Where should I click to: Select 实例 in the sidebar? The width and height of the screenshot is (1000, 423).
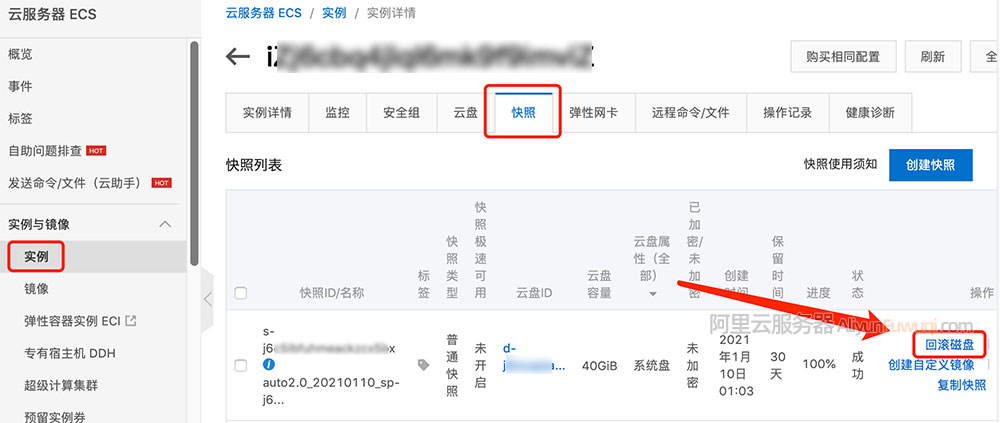[36, 256]
